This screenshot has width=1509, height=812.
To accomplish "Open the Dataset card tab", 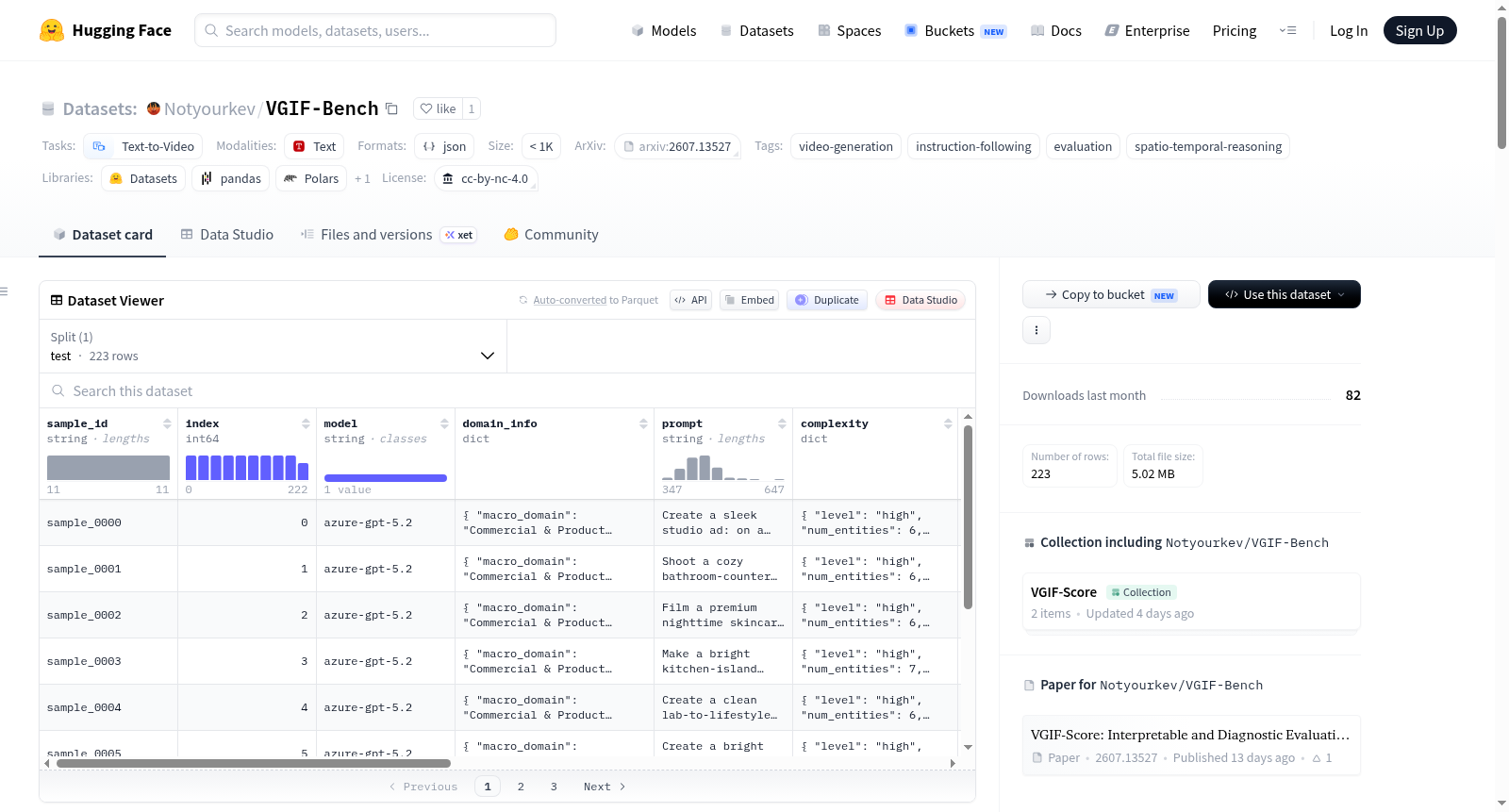I will (103, 235).
